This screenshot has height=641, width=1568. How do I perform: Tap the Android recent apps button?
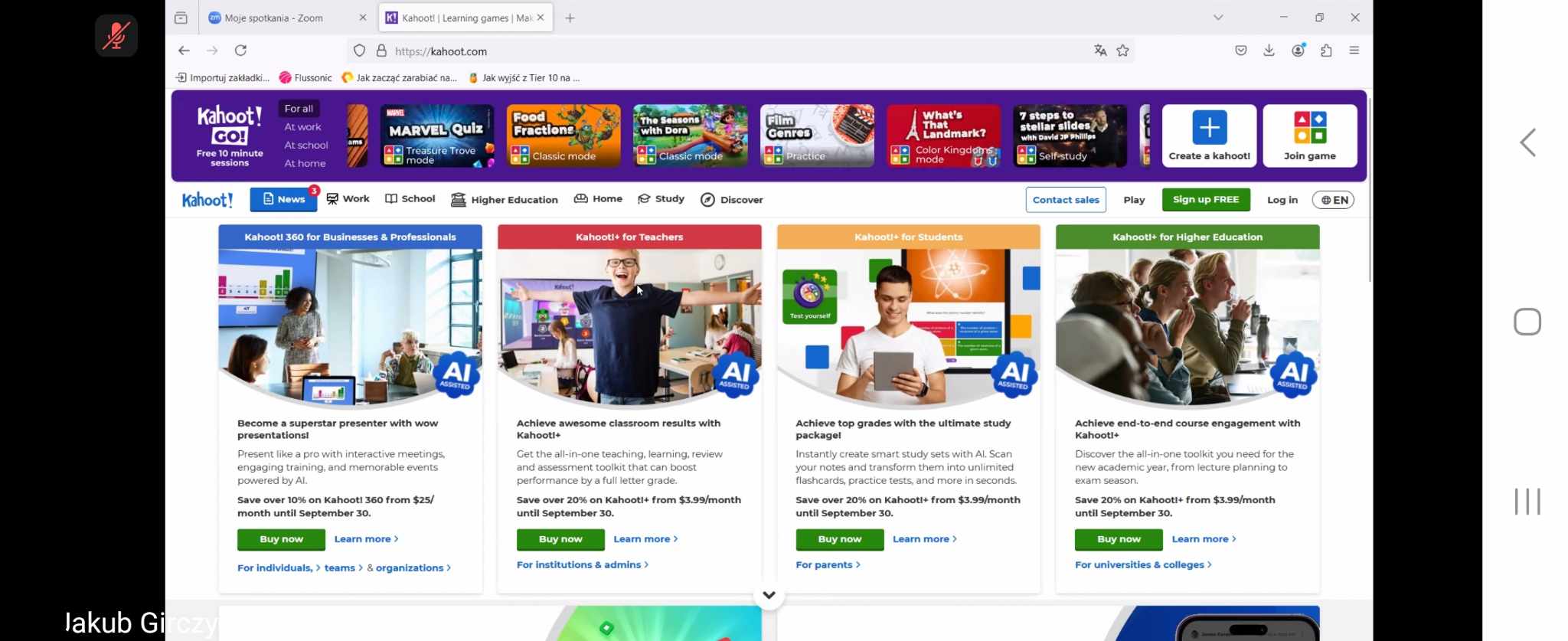1527,502
